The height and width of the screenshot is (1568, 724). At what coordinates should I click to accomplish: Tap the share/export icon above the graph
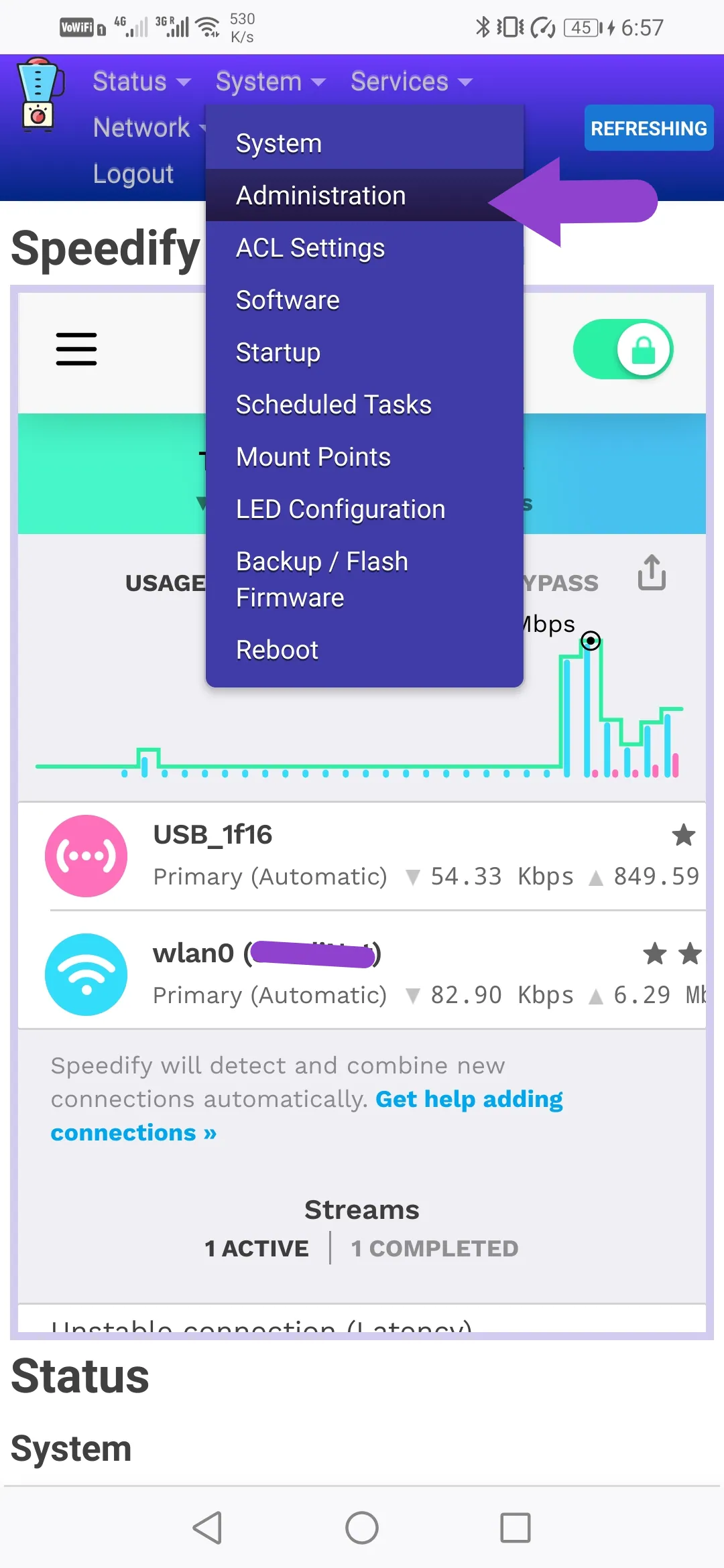(652, 572)
